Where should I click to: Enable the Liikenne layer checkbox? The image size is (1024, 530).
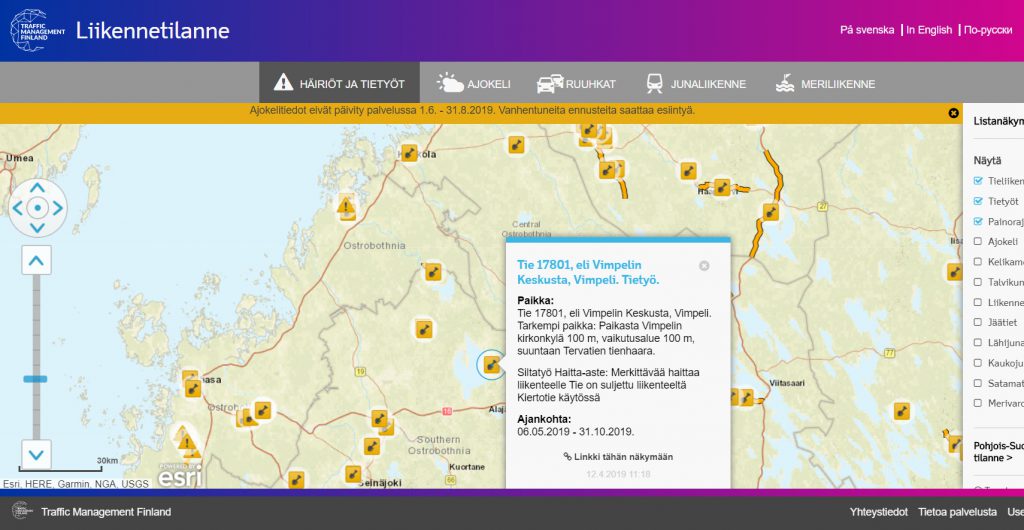pos(978,302)
